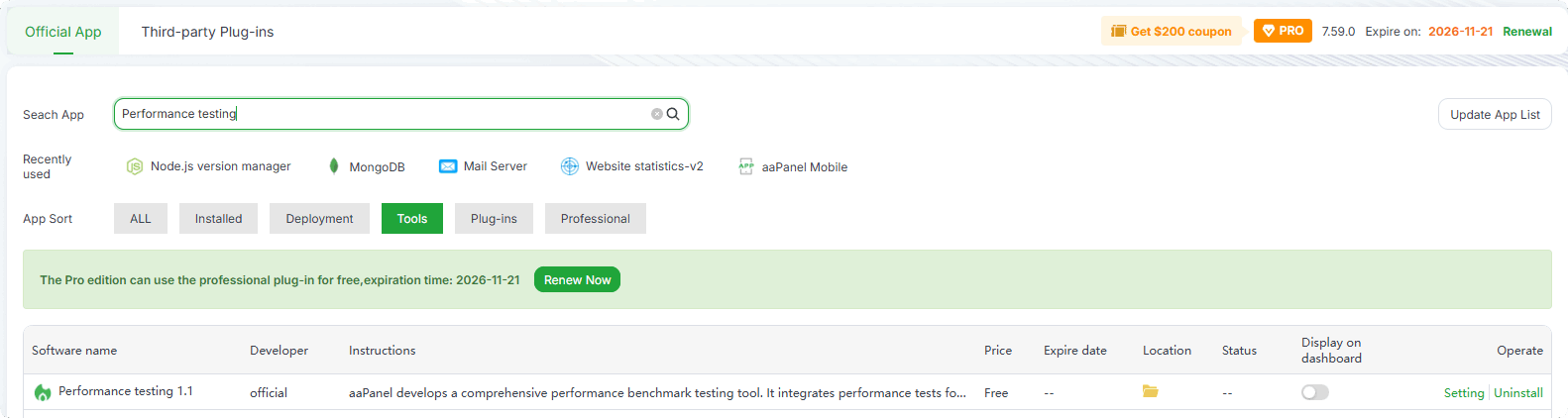
Task: Switch to Third-party Plug-ins tab
Action: click(207, 32)
